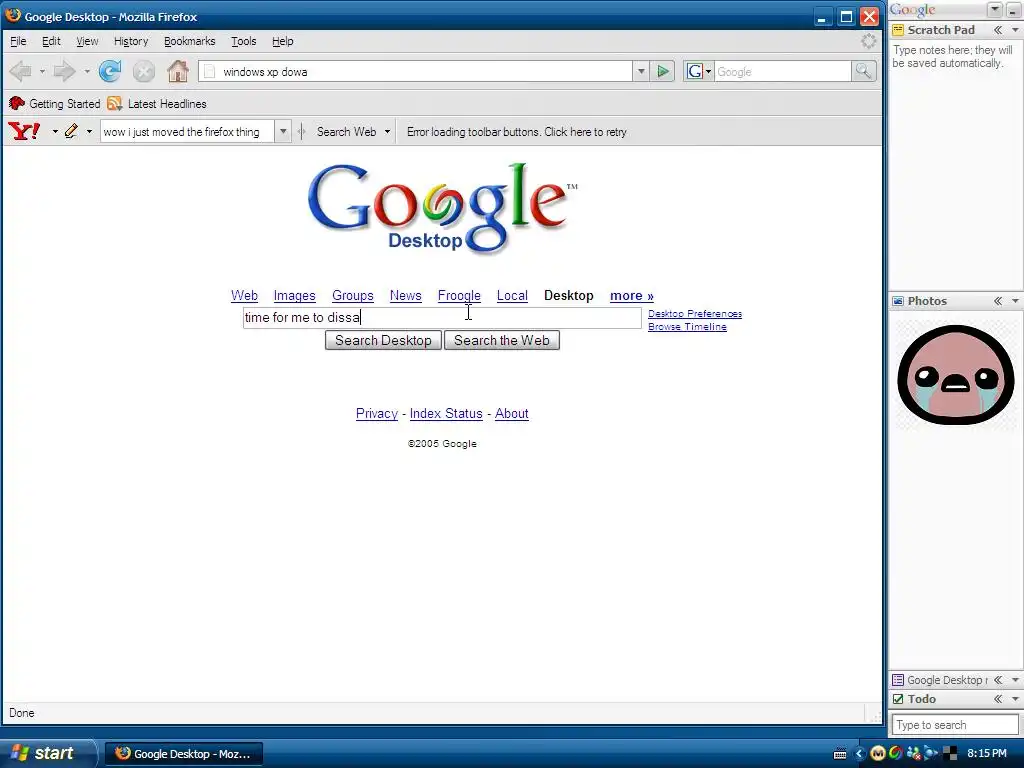Minimize the Google Desktop sidebar
The image size is (1024, 768).
tap(1013, 10)
